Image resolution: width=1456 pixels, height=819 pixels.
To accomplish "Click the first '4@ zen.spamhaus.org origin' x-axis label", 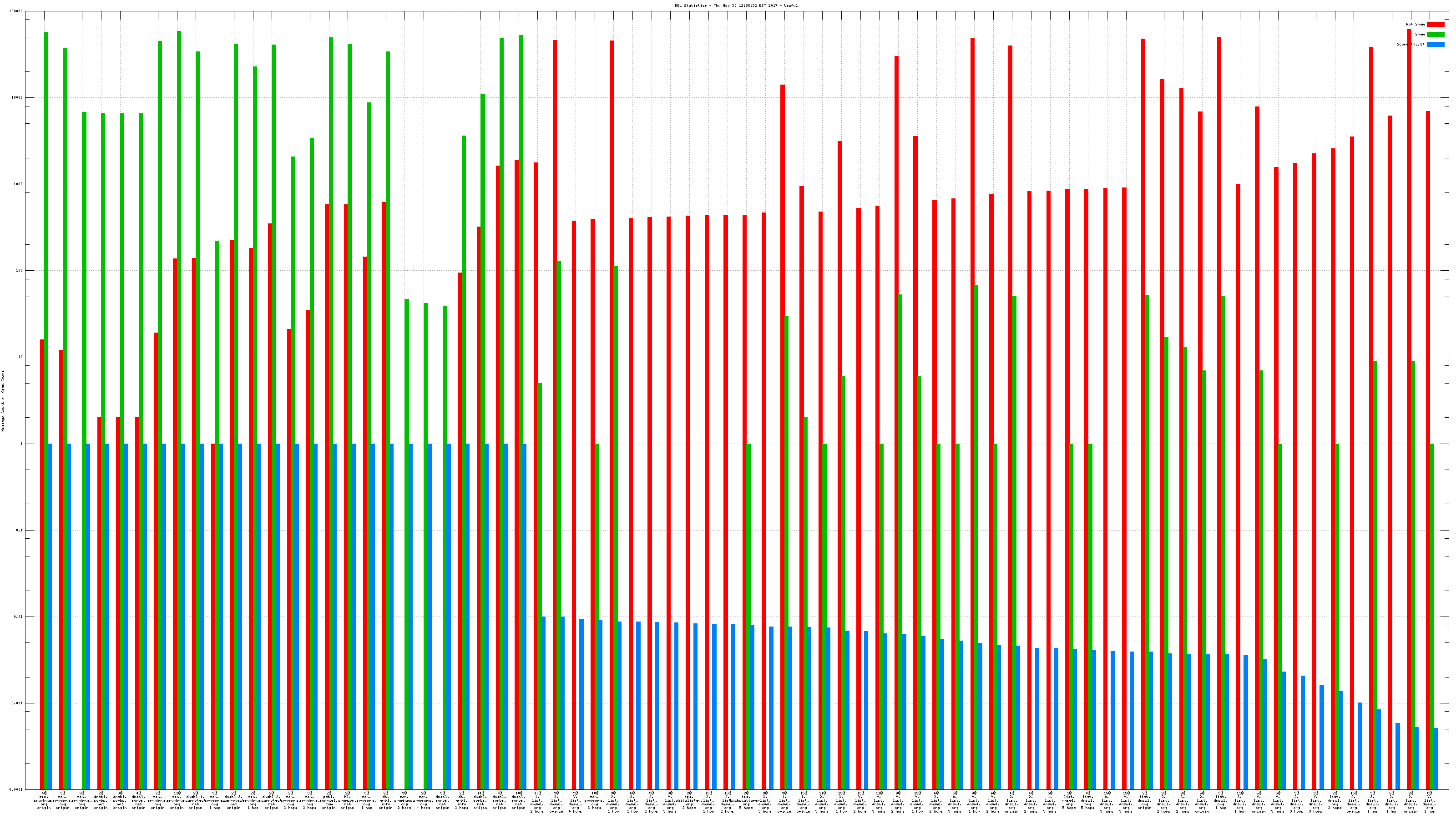I will 44,800.
